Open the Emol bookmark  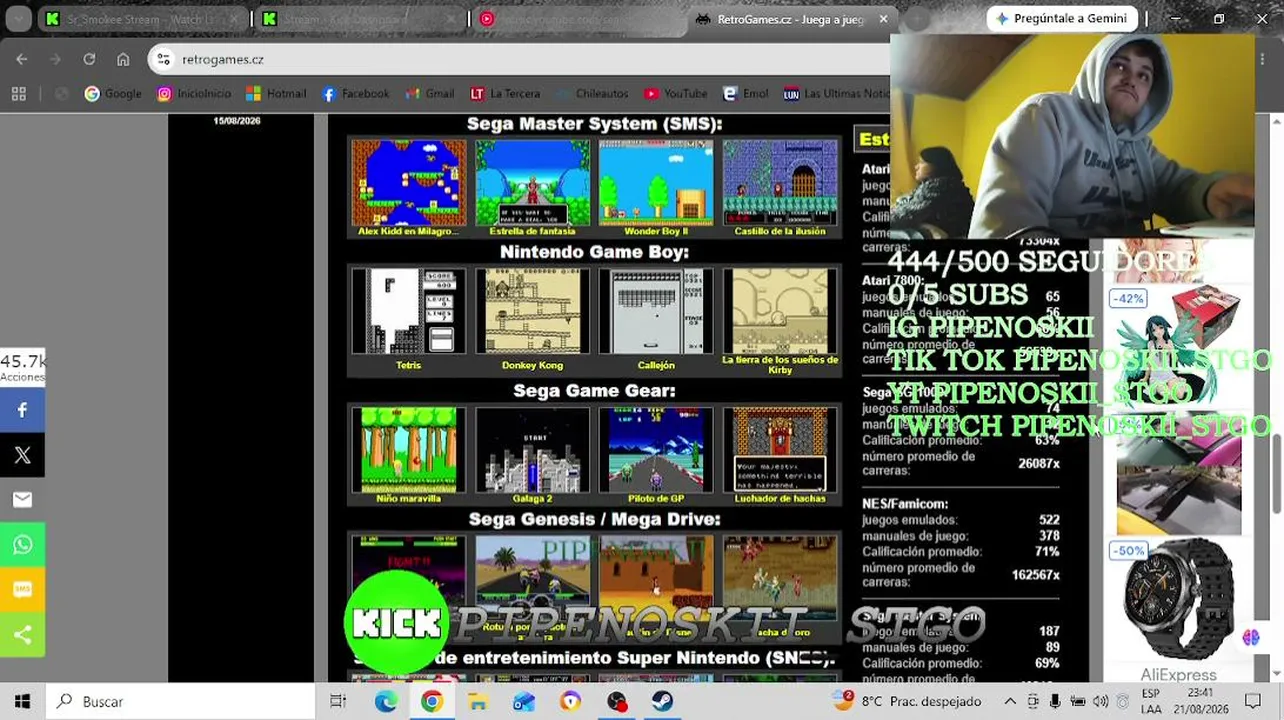[745, 94]
